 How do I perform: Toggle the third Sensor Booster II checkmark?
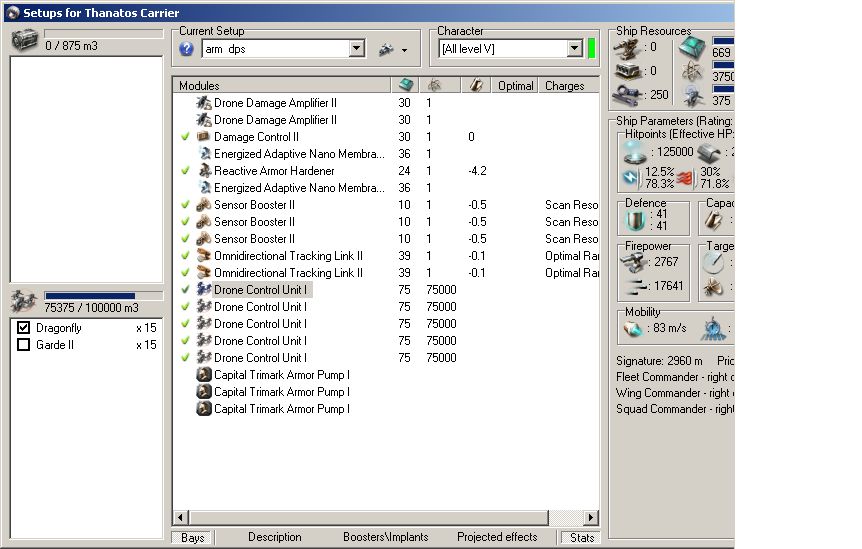pyautogui.click(x=185, y=239)
